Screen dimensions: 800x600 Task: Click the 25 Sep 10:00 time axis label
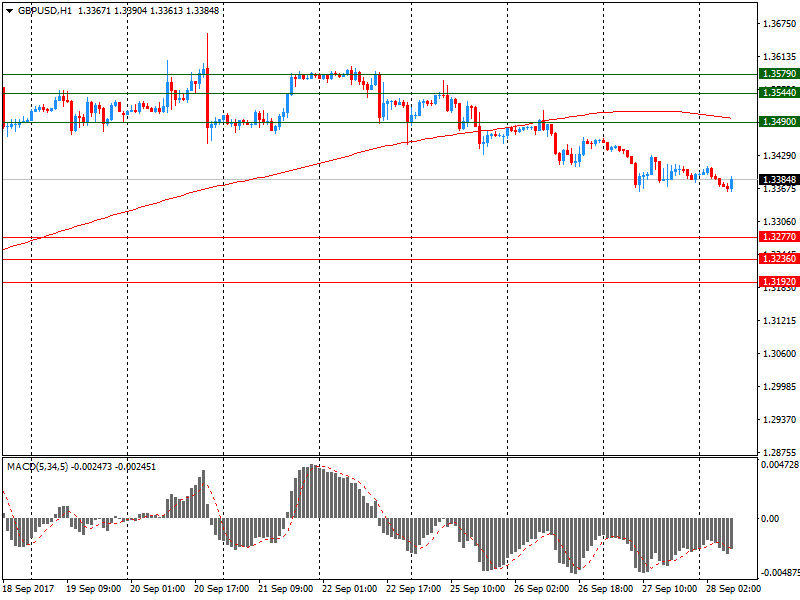478,589
